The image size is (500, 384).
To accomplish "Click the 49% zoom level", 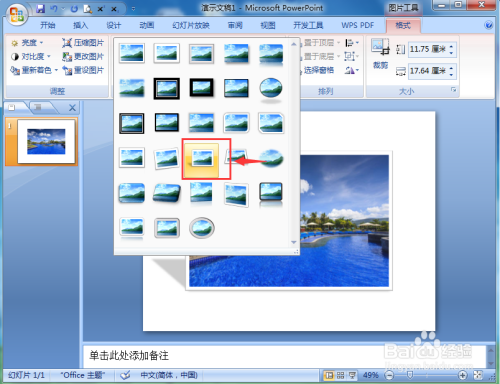I will [x=371, y=376].
